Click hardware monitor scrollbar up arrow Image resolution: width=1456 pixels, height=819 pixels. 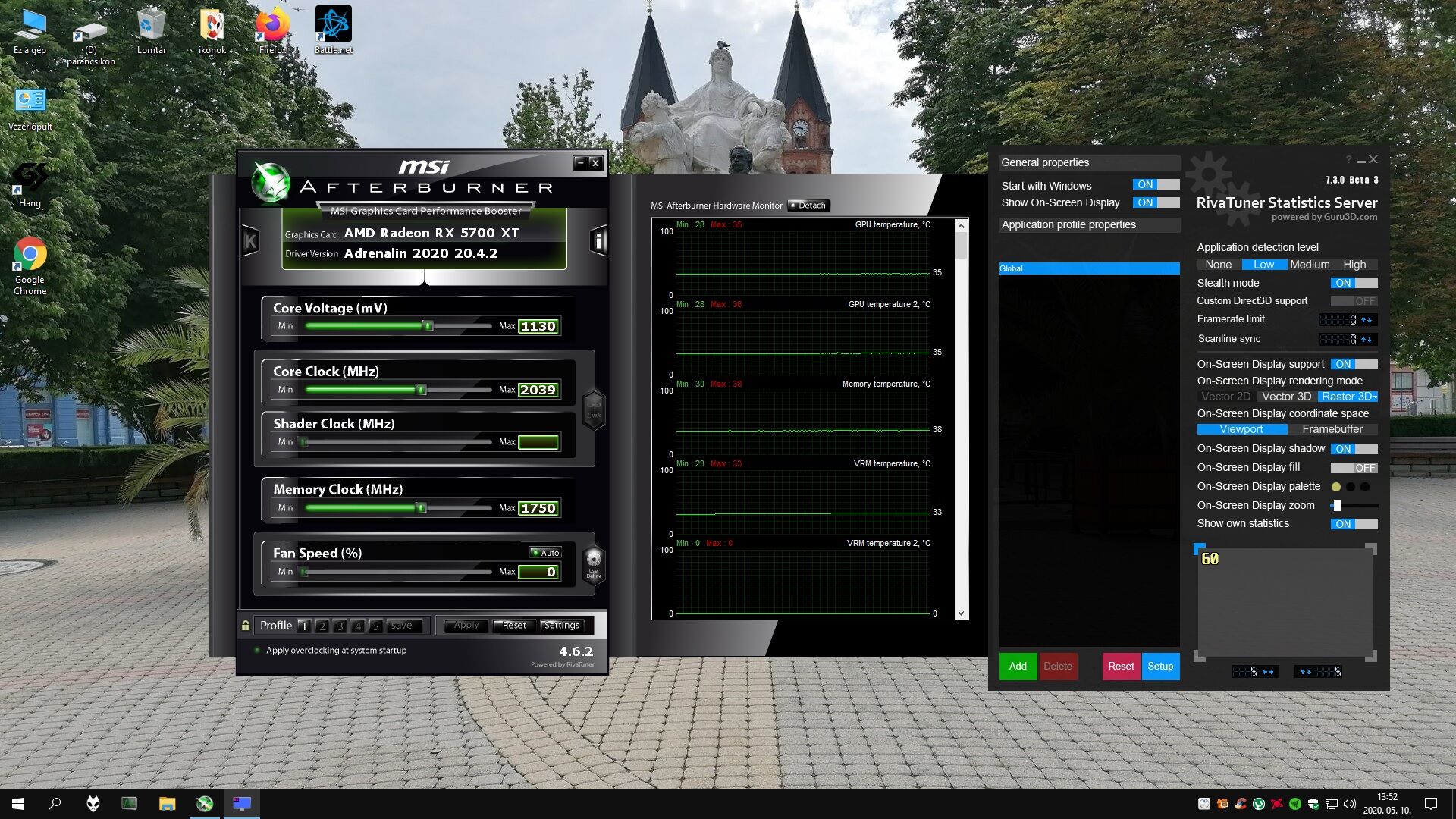[x=962, y=225]
